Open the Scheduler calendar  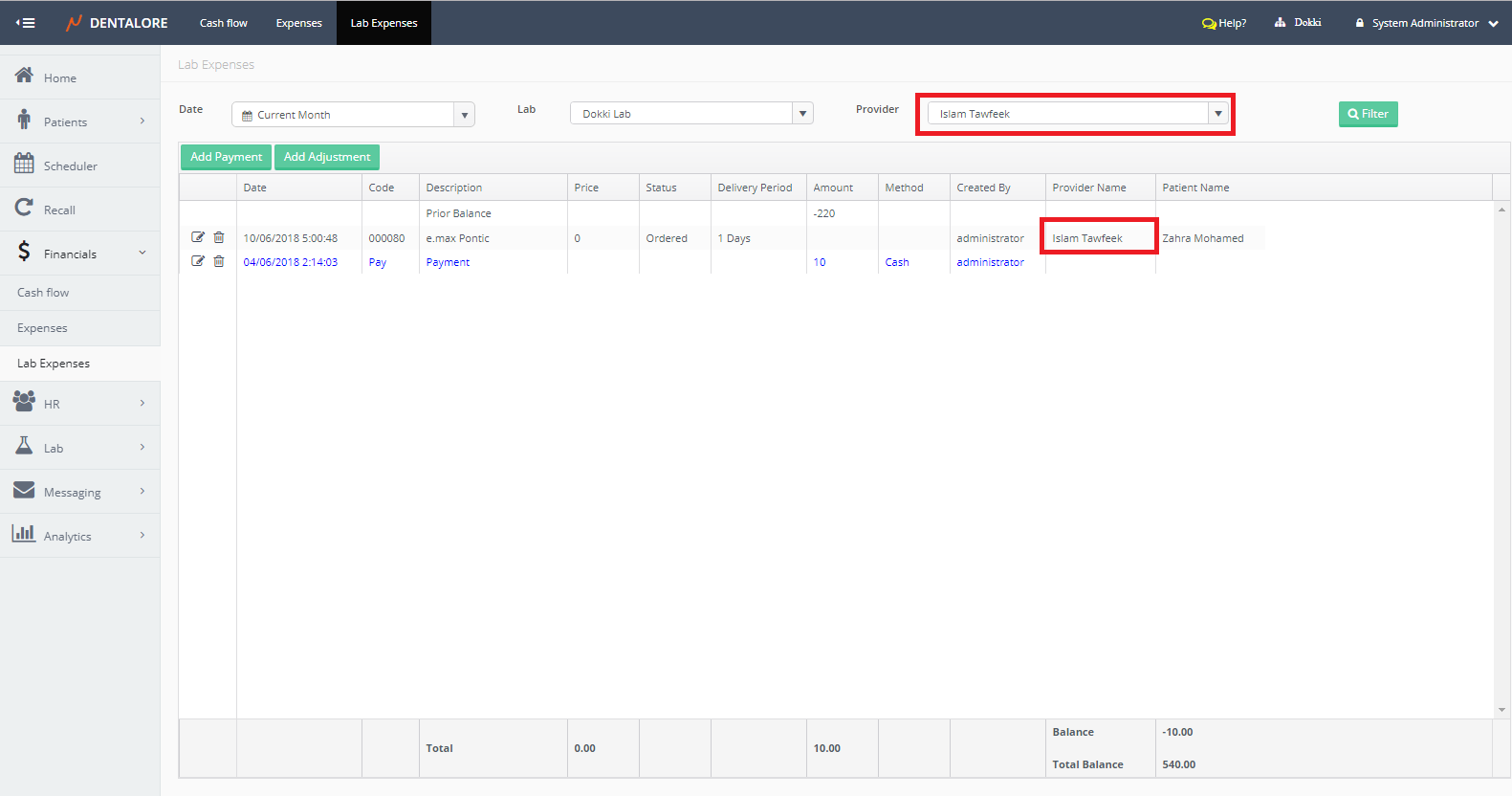70,166
